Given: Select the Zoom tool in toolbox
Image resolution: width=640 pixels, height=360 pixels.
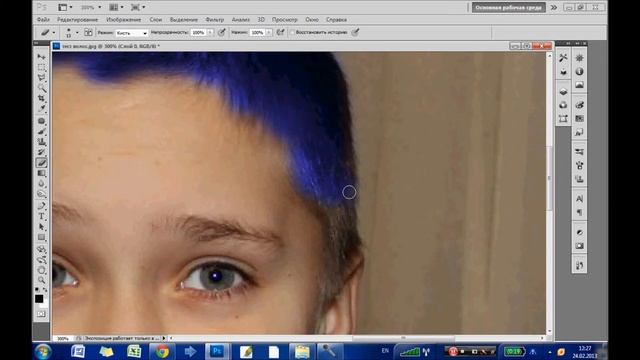Looking at the screenshot, I should click(x=41, y=280).
